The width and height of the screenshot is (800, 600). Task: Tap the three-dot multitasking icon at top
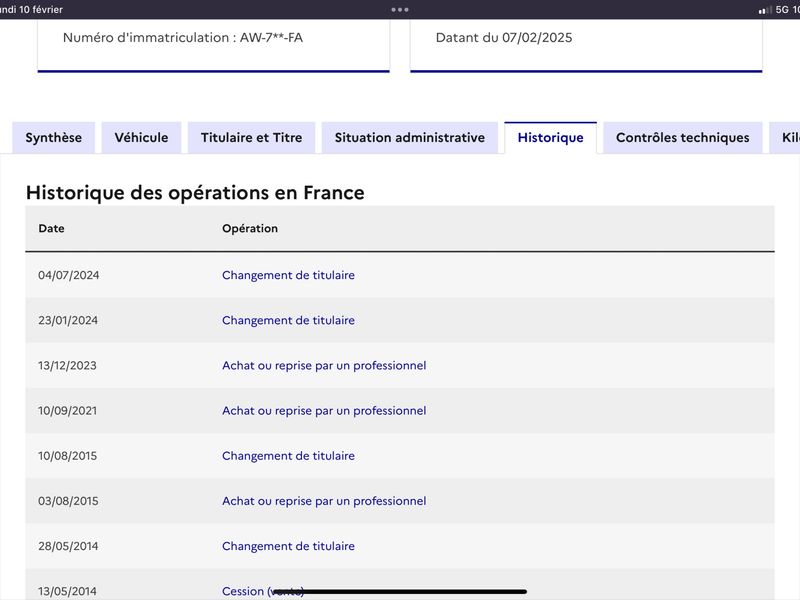click(x=399, y=10)
